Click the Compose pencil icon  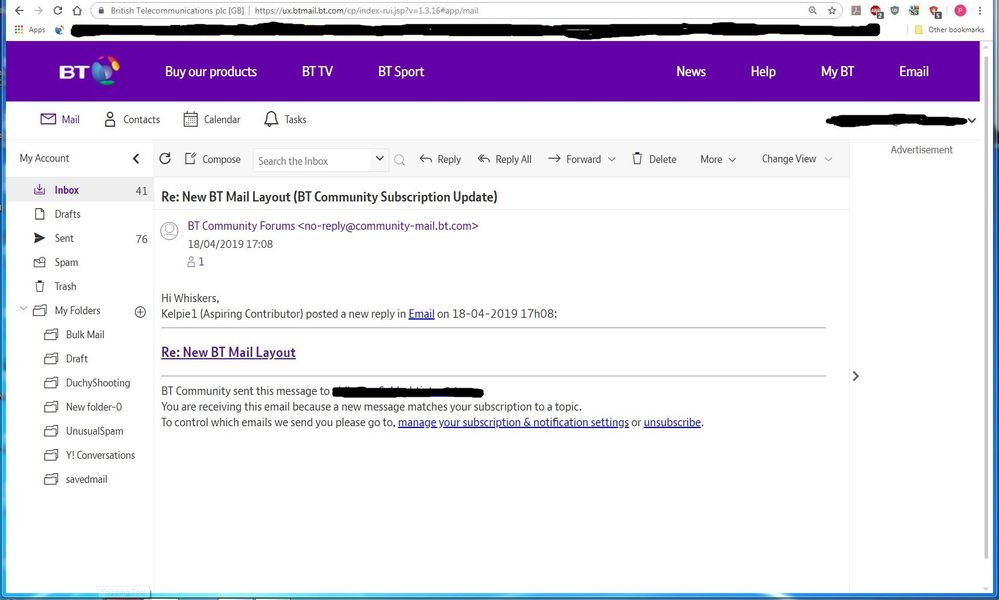click(191, 159)
